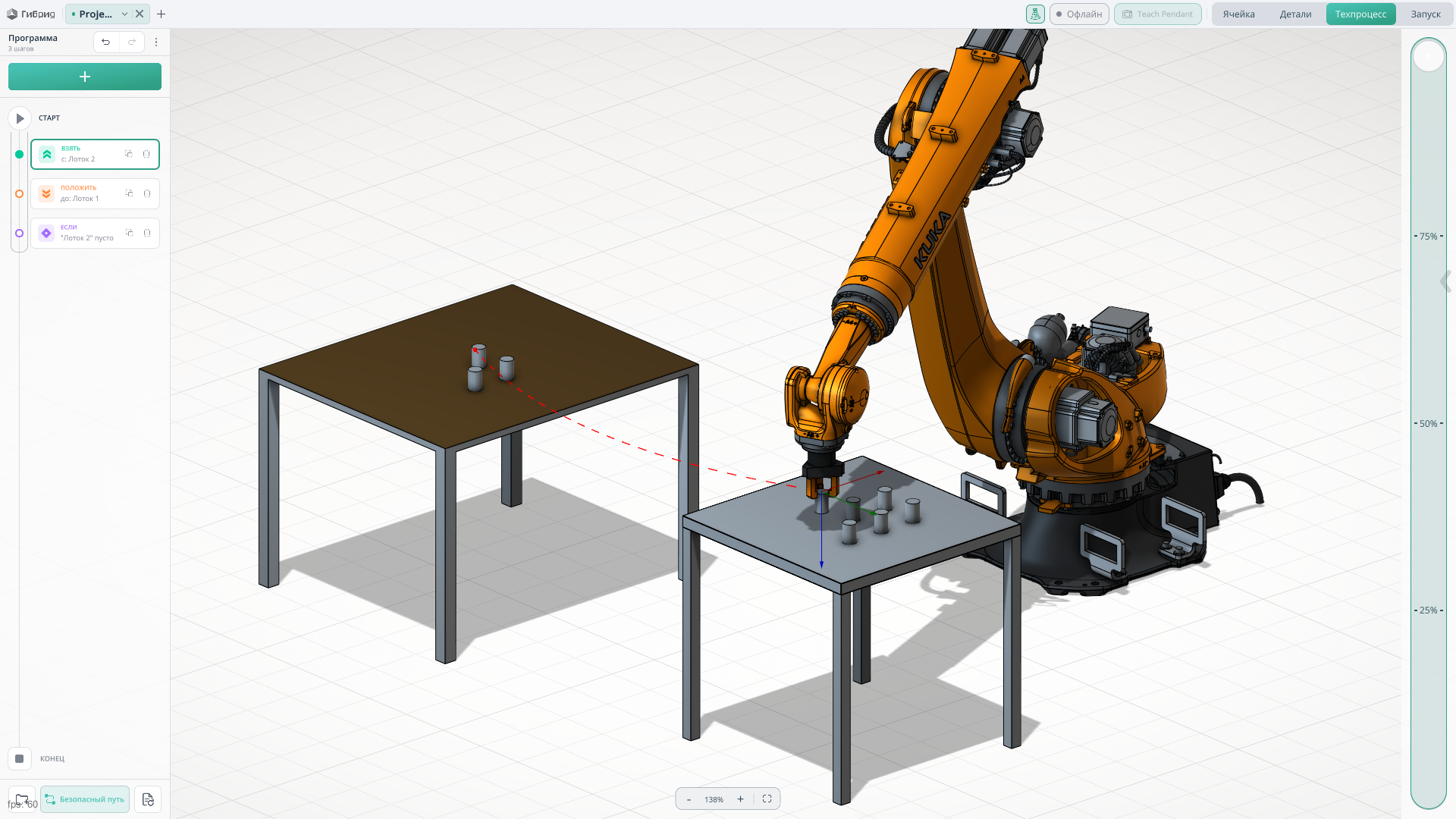Switch to the Детали tab
Screen dimensions: 1456x819
coord(1296,14)
